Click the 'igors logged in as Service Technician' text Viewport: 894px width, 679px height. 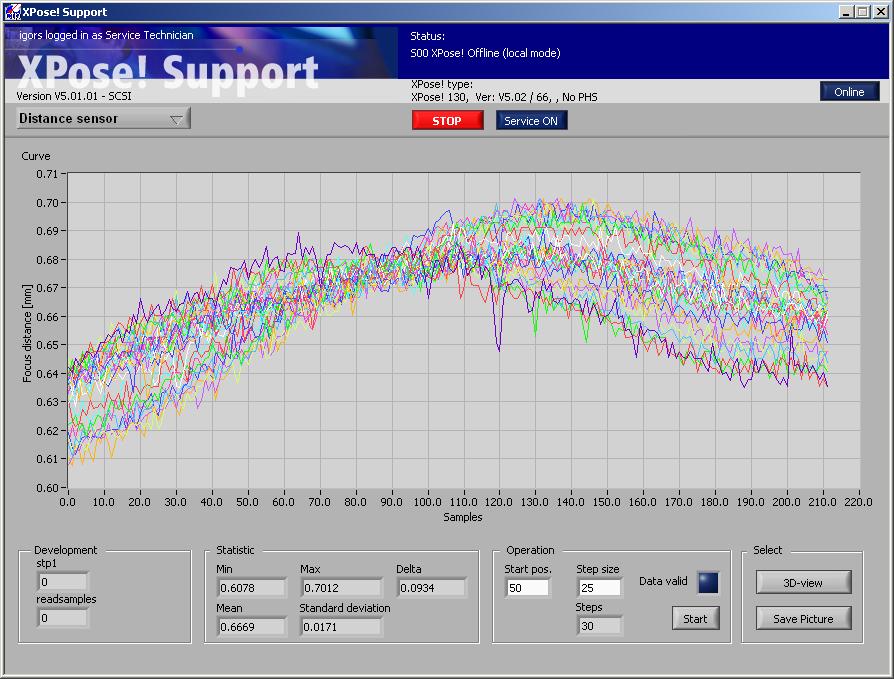click(x=106, y=35)
